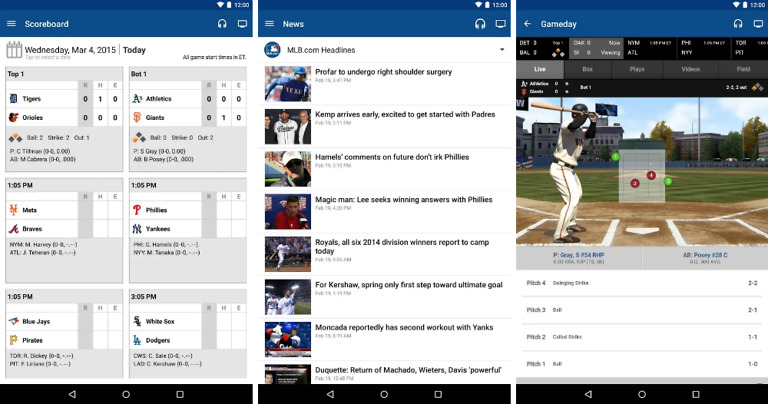
Task: Open the Field tab in Gameday
Action: click(x=743, y=69)
